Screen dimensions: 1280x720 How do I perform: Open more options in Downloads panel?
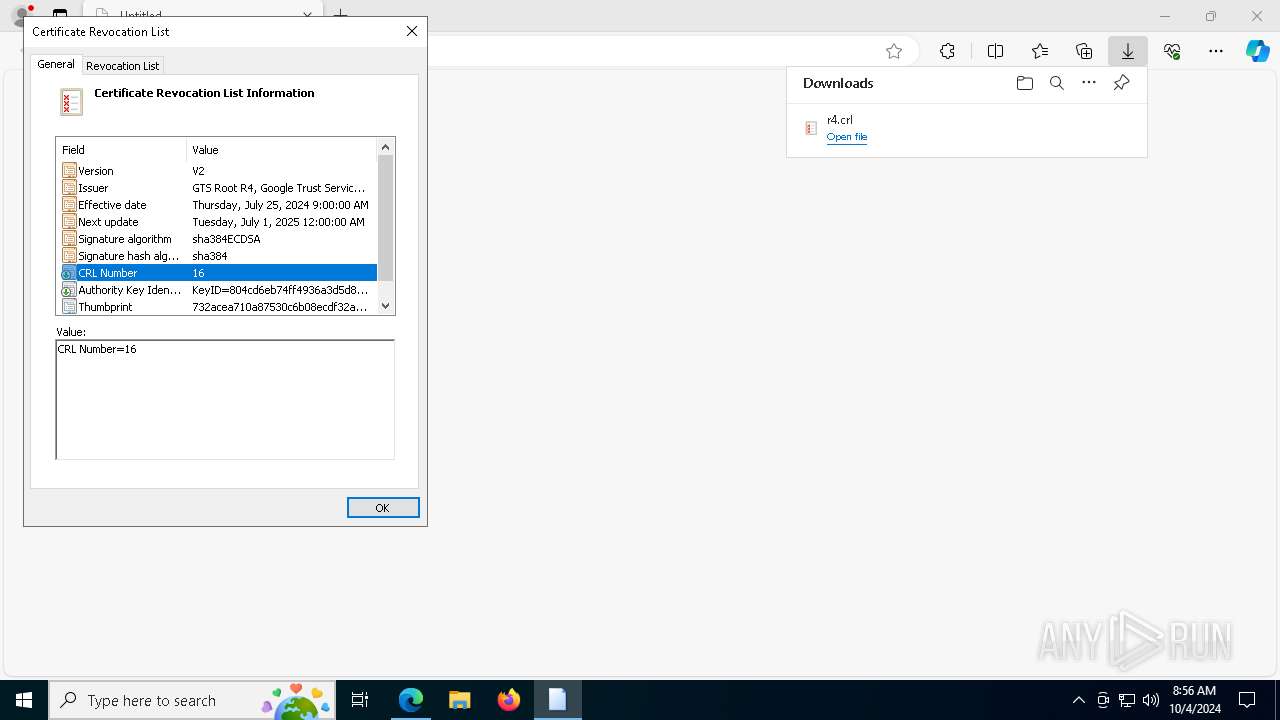(x=1089, y=83)
